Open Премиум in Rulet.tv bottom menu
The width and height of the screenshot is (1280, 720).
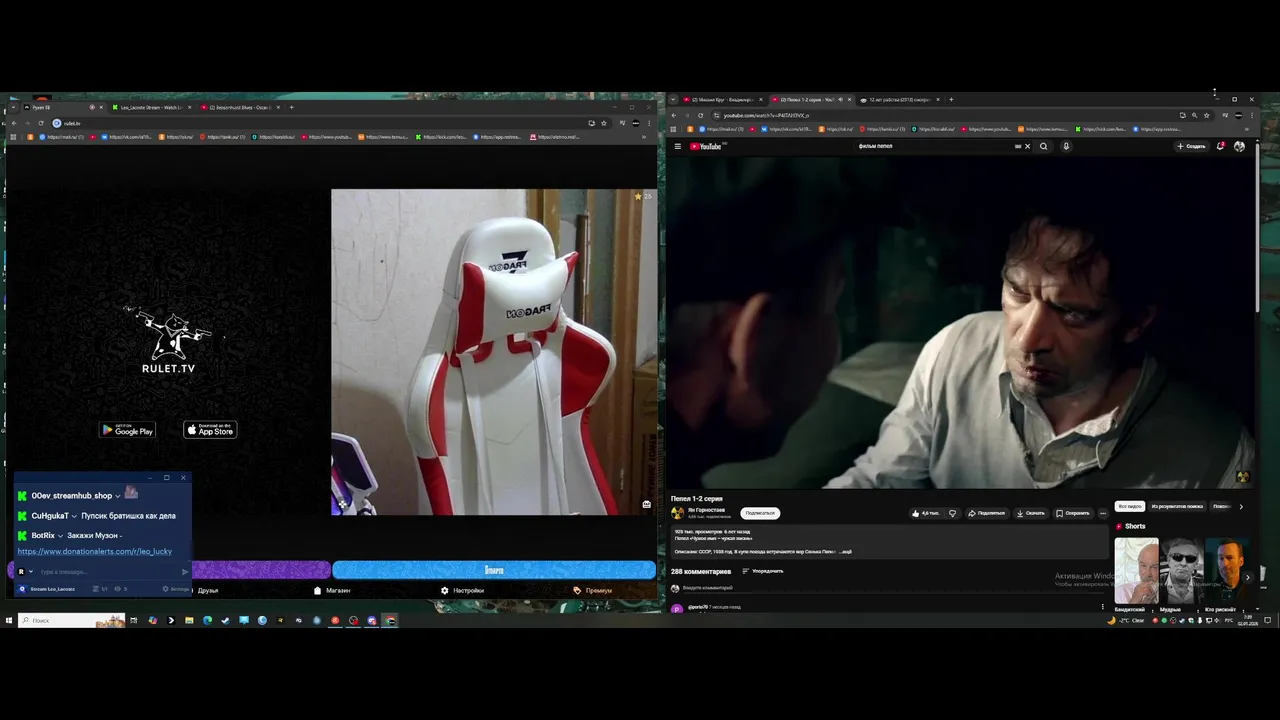(593, 590)
